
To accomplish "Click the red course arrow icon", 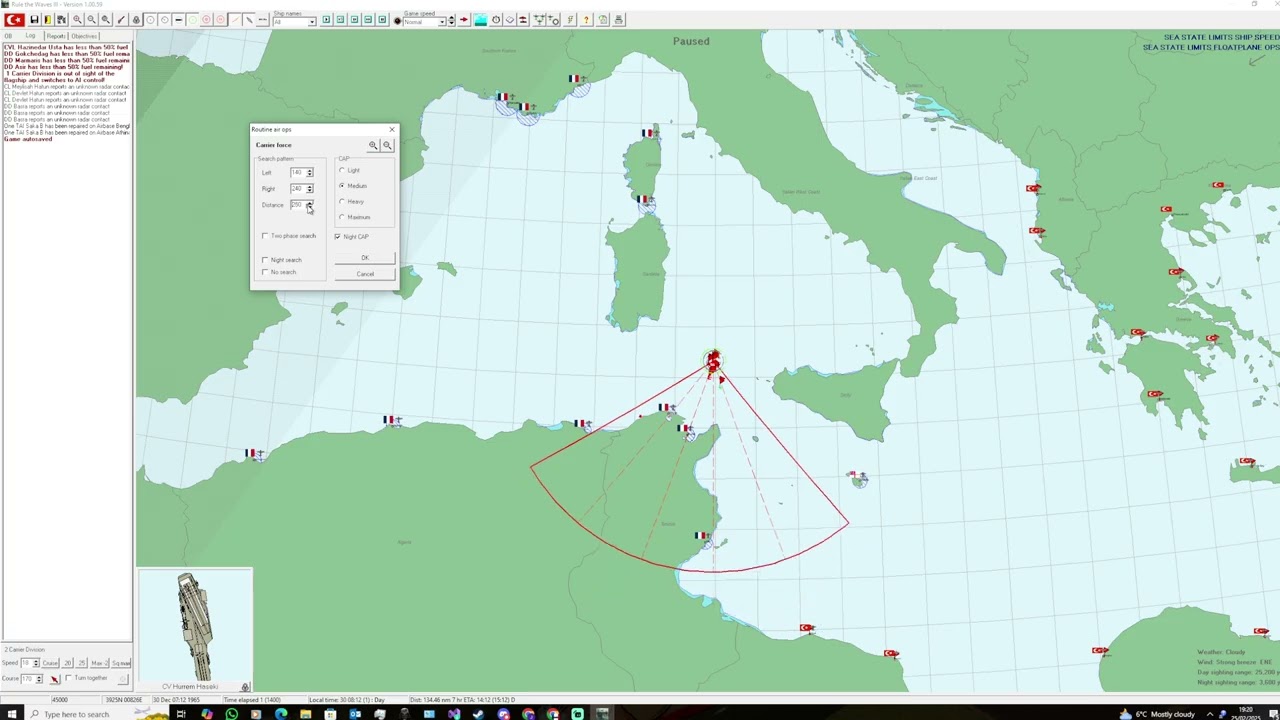I will point(55,679).
